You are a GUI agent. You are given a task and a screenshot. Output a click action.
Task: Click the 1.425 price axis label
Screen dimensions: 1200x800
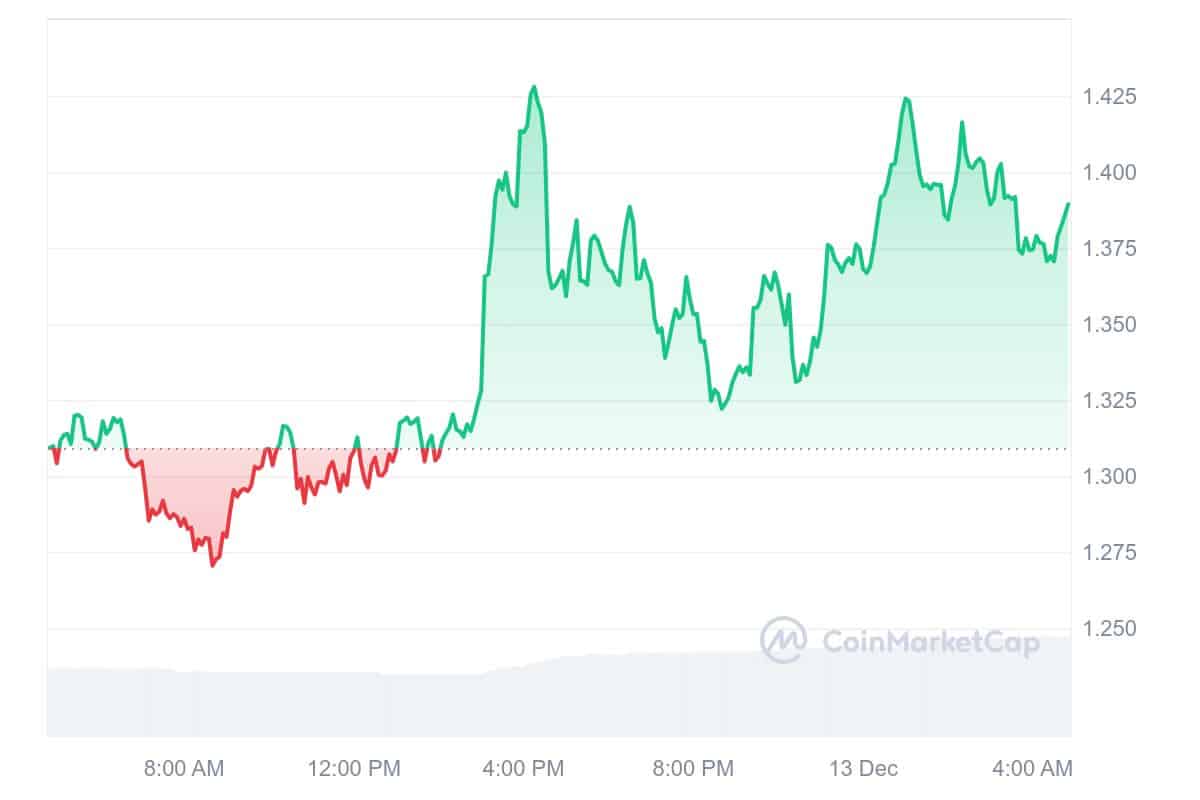(x=1109, y=97)
